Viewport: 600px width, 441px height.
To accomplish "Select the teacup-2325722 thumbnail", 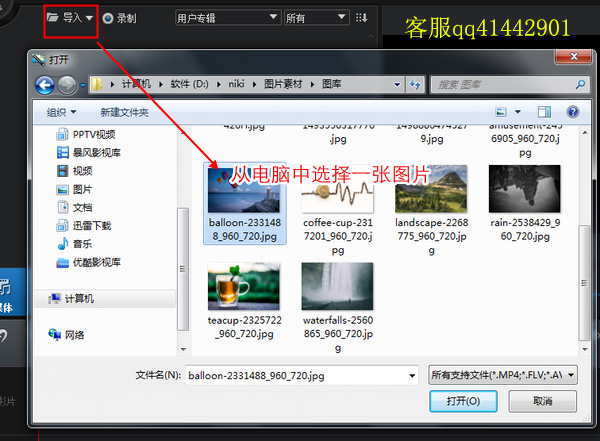I will 244,286.
